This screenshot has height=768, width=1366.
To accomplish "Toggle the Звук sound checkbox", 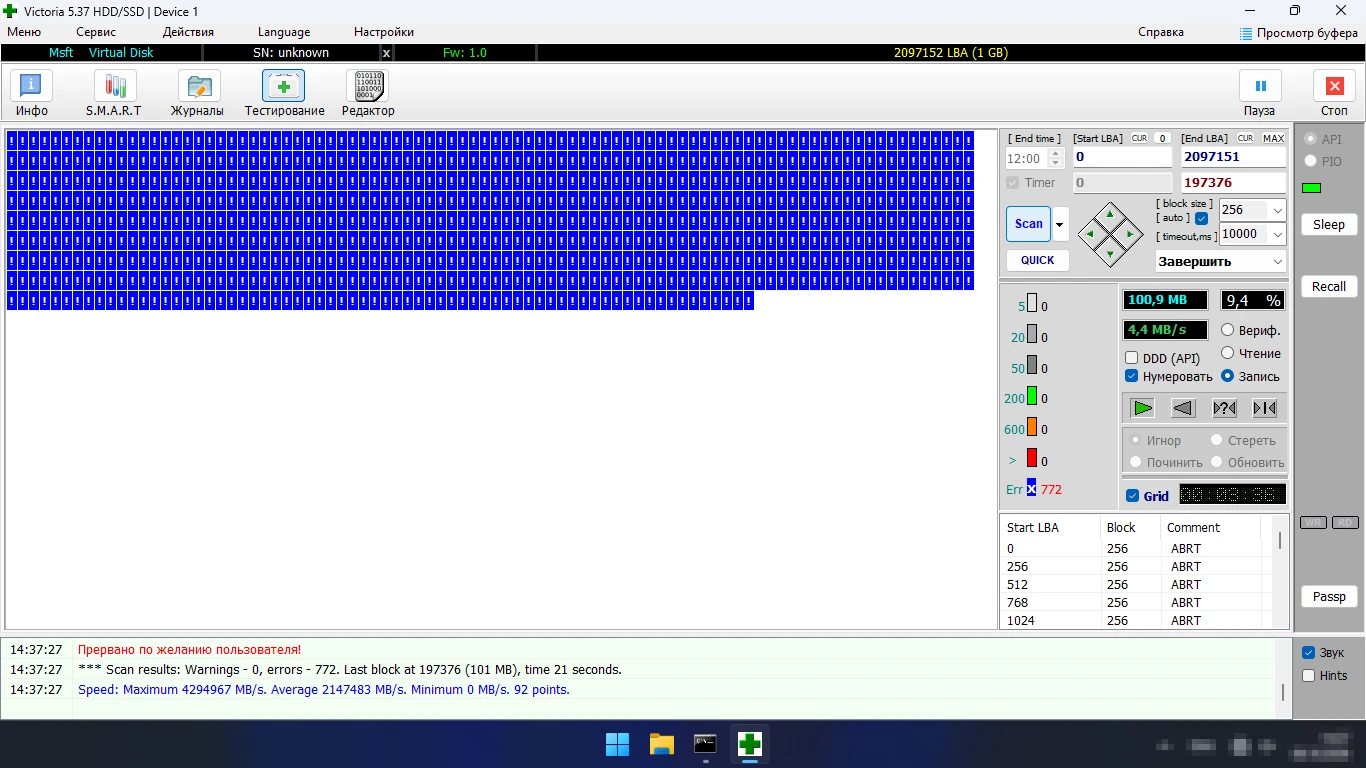I will [x=1308, y=653].
